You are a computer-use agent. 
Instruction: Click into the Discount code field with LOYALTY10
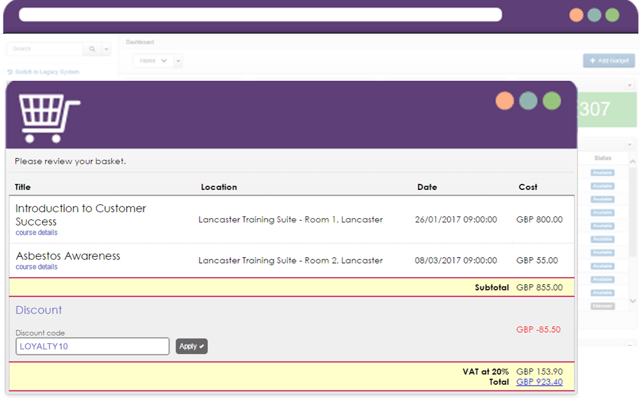(93, 346)
